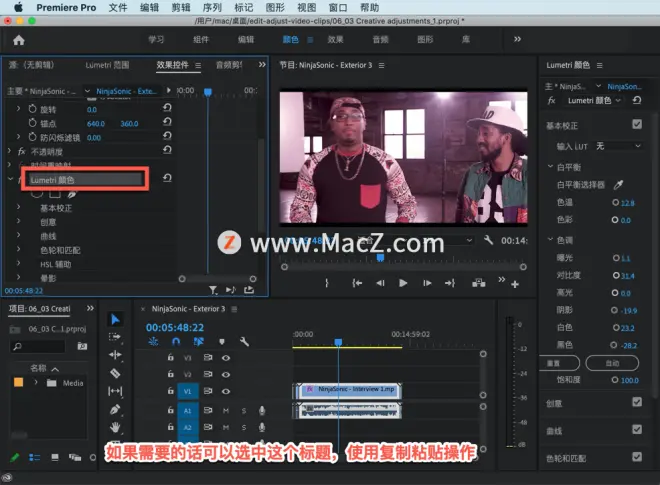660x485 pixels.
Task: Toggle the Curves section checkbox
Action: pyautogui.click(x=637, y=429)
